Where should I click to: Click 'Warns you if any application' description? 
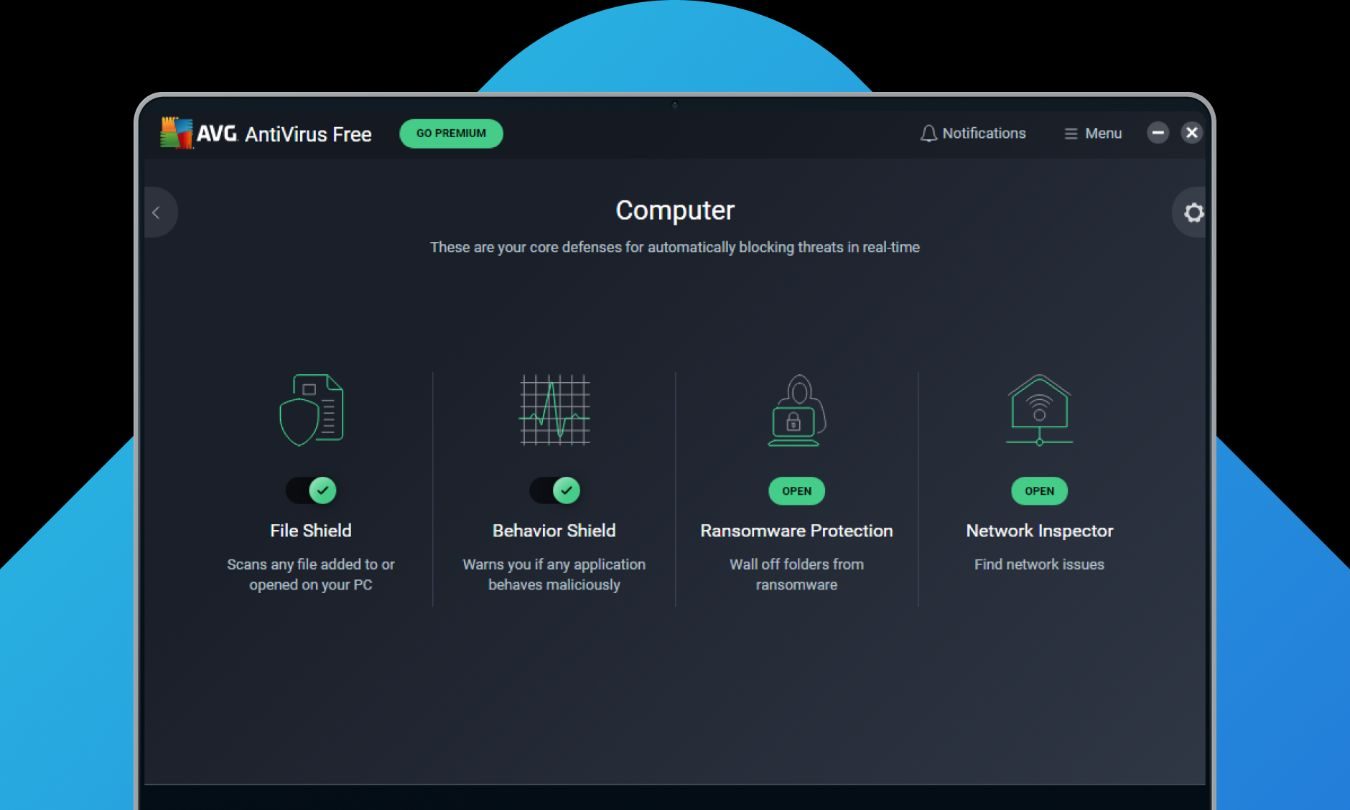554,574
